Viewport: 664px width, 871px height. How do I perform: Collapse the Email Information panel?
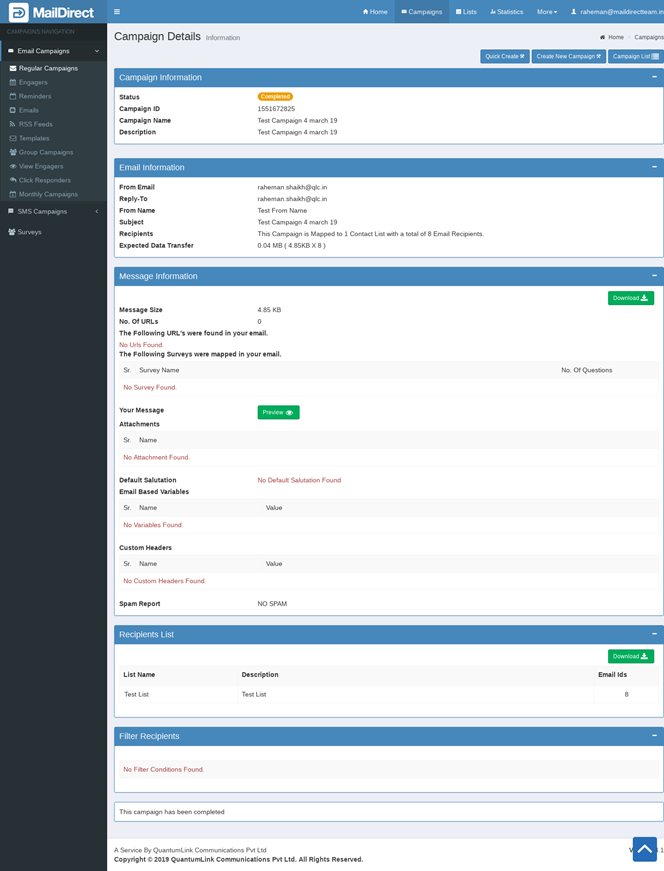654,167
